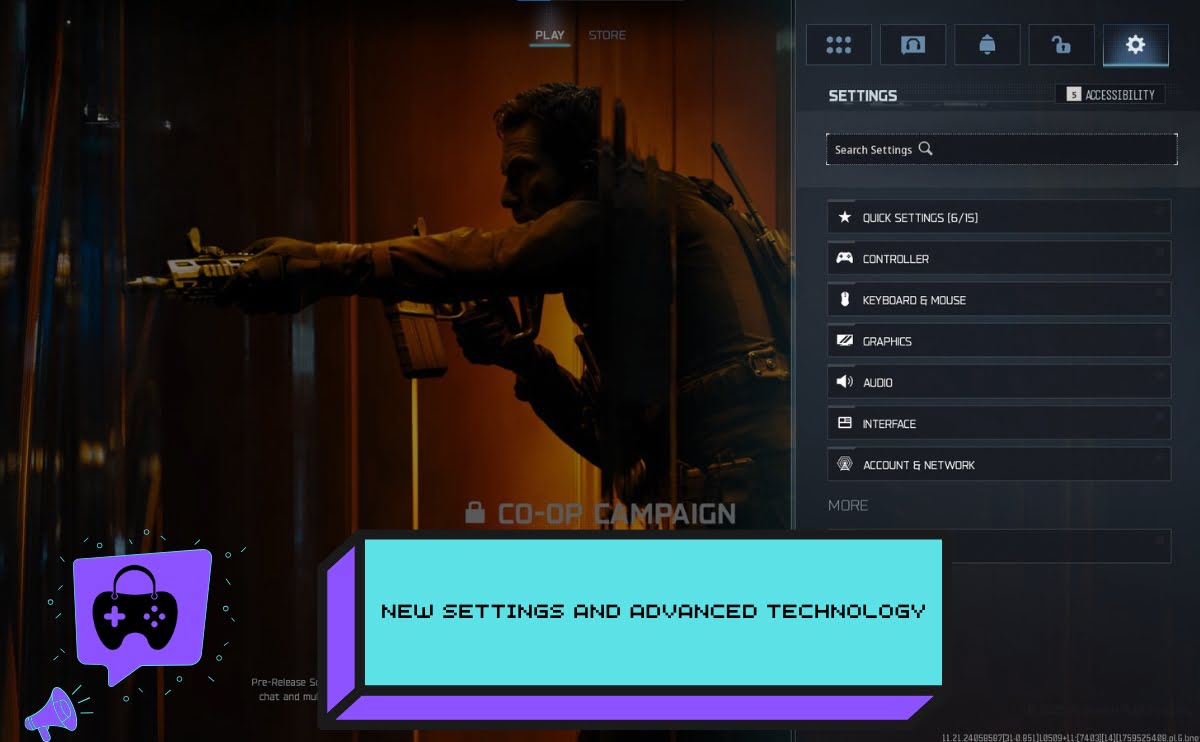Image resolution: width=1200 pixels, height=742 pixels.
Task: Select the Controller gamepad icon
Action: point(845,257)
